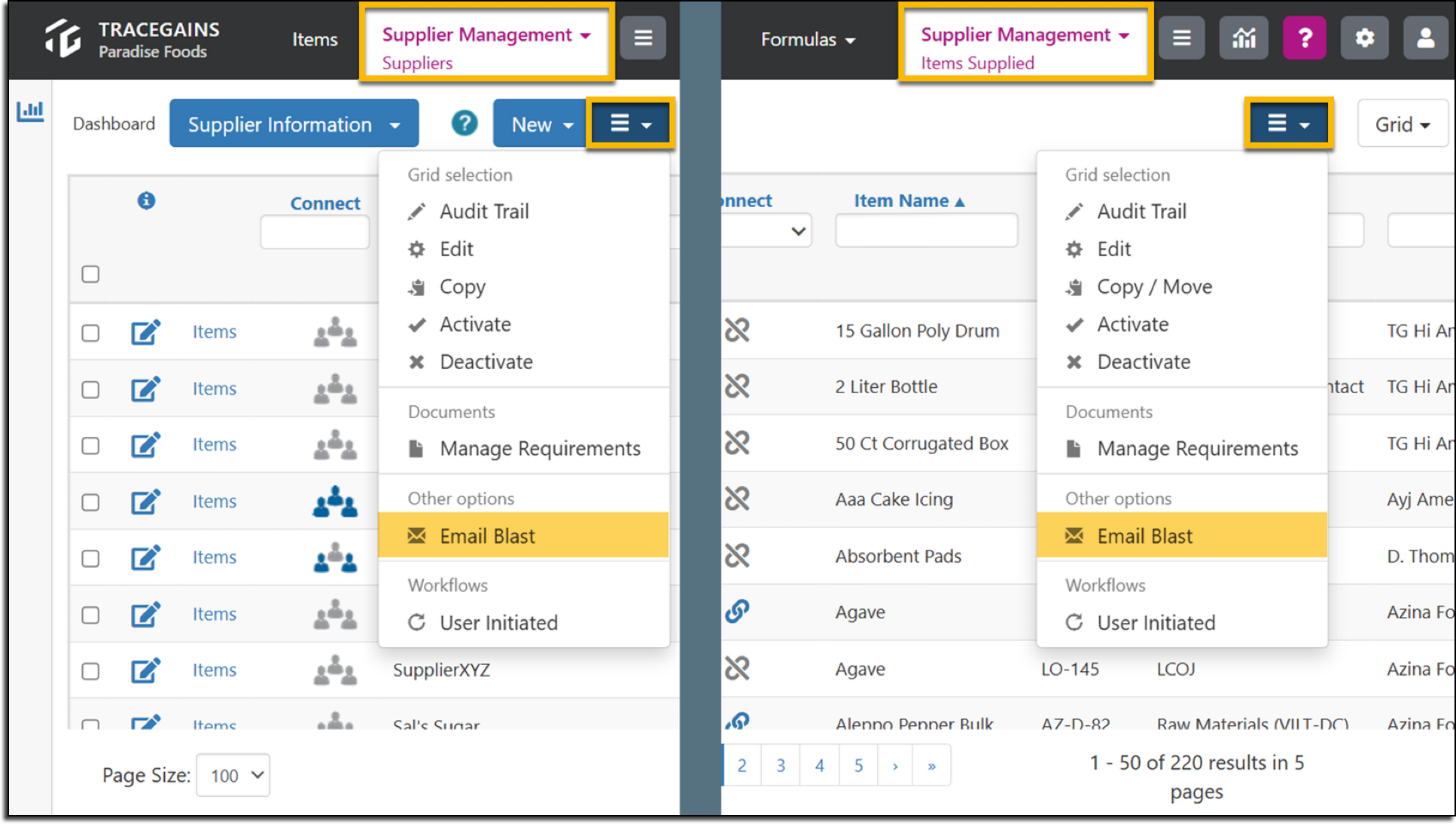Check the first supplier row checkbox
1456x824 pixels.
[90, 332]
